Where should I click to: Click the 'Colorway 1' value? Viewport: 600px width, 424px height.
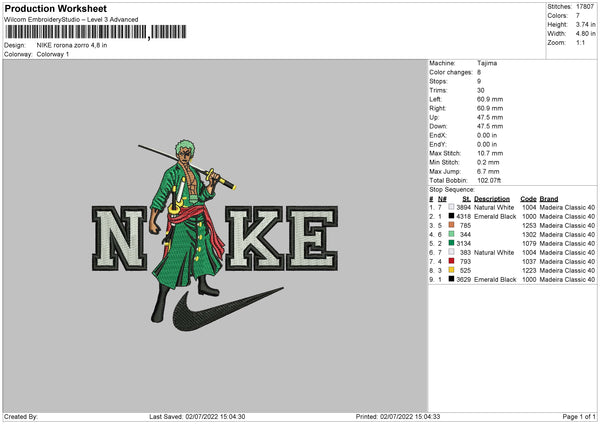point(53,54)
